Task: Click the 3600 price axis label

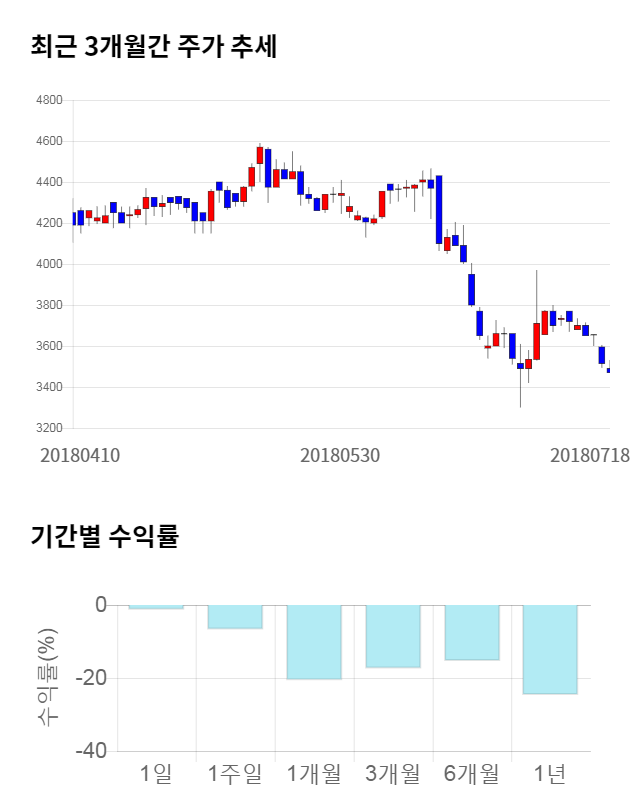Action: click(x=49, y=346)
